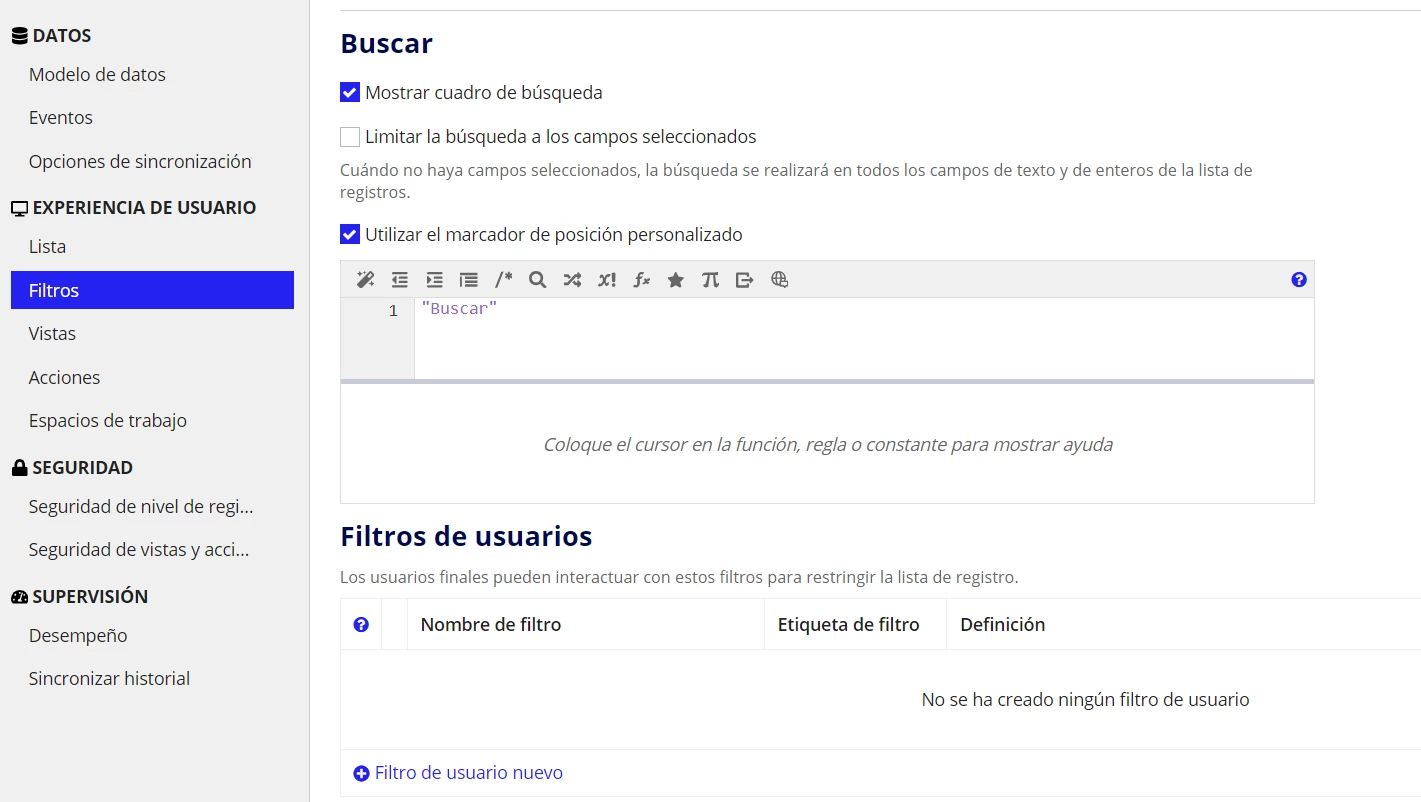Viewport: 1421px width, 802px height.
Task: Open search with the magnifier icon
Action: point(537,280)
